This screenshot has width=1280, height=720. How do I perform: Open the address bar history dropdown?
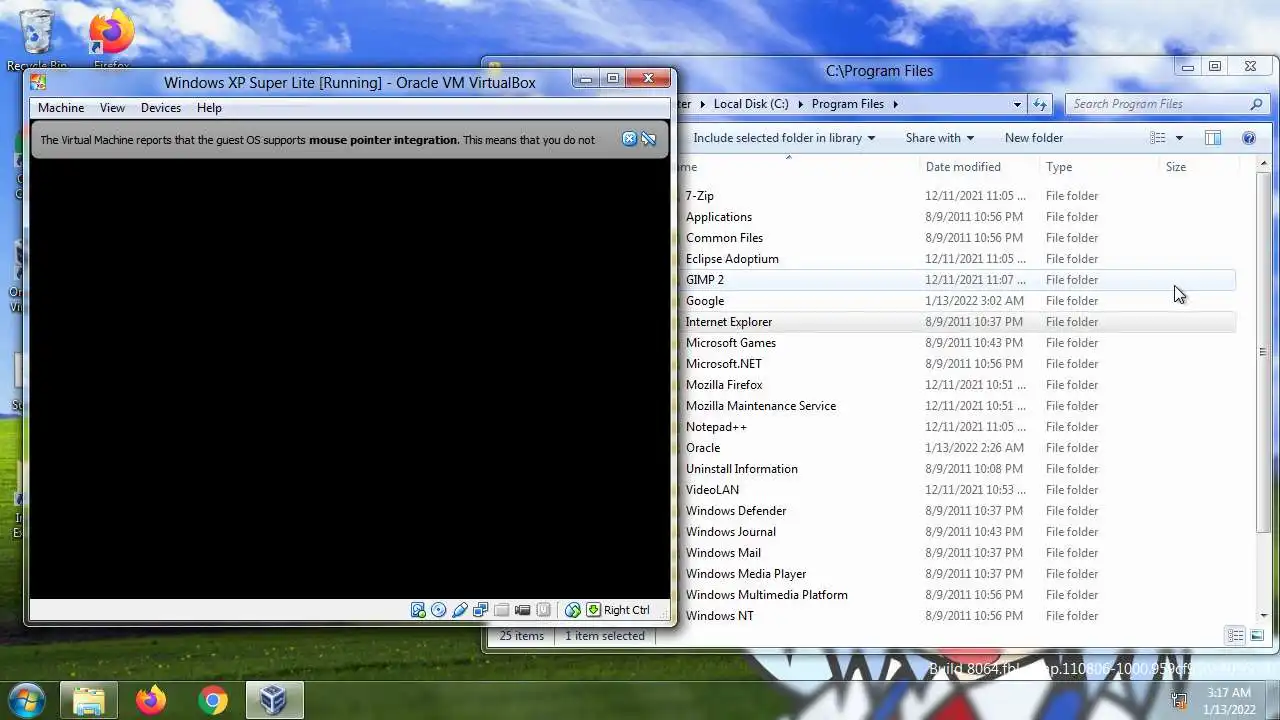1017,104
